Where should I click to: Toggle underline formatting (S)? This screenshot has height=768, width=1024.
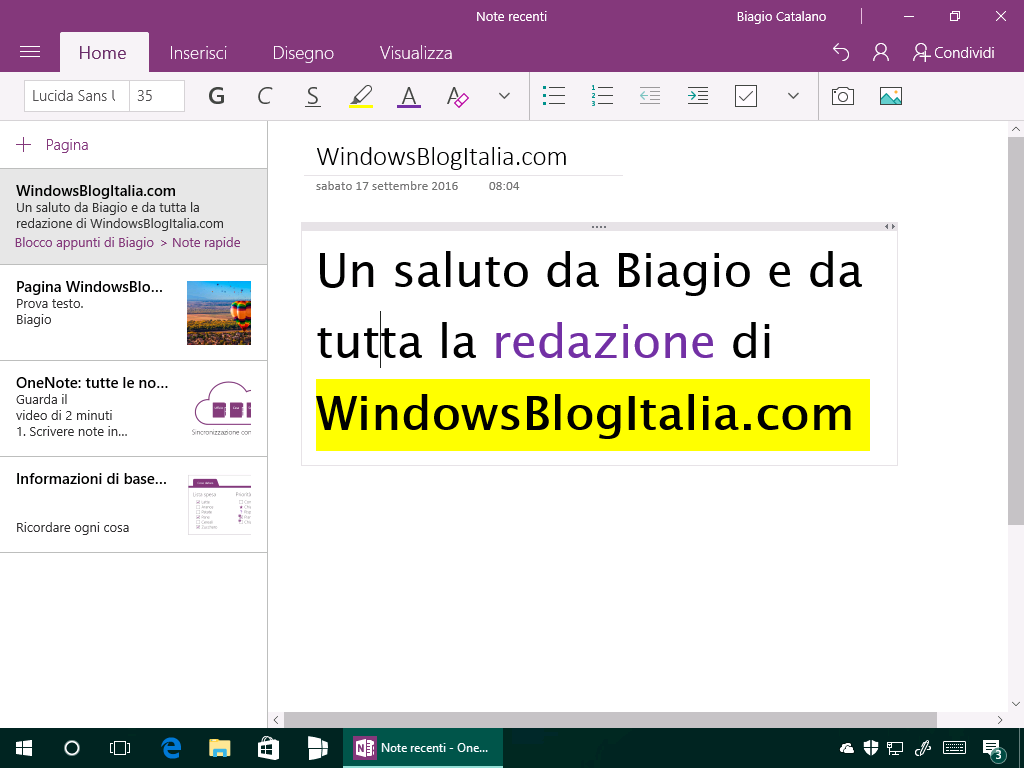(x=313, y=96)
